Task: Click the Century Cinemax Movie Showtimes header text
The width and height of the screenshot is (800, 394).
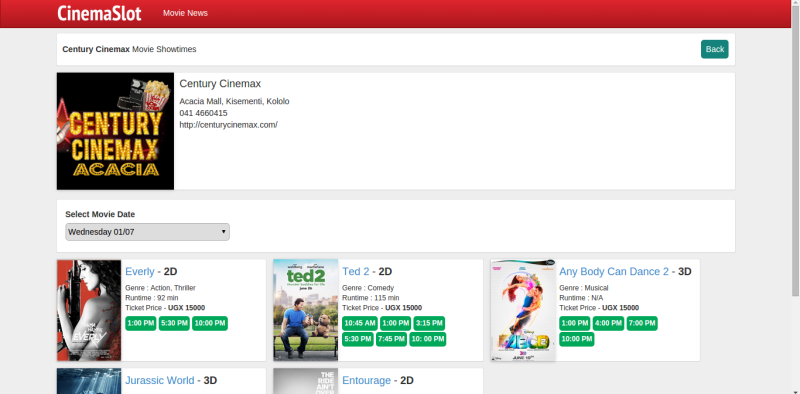Action: (x=129, y=49)
